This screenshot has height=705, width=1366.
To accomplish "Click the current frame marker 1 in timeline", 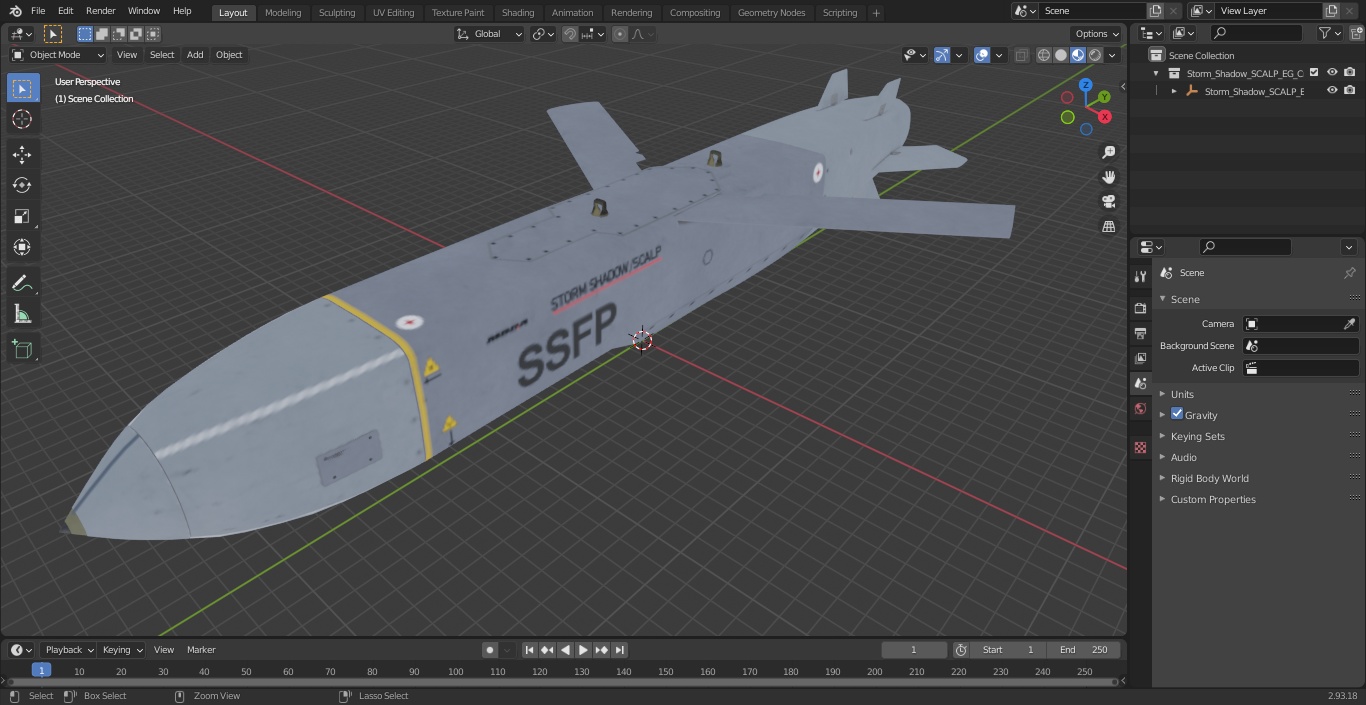I will [x=41, y=671].
